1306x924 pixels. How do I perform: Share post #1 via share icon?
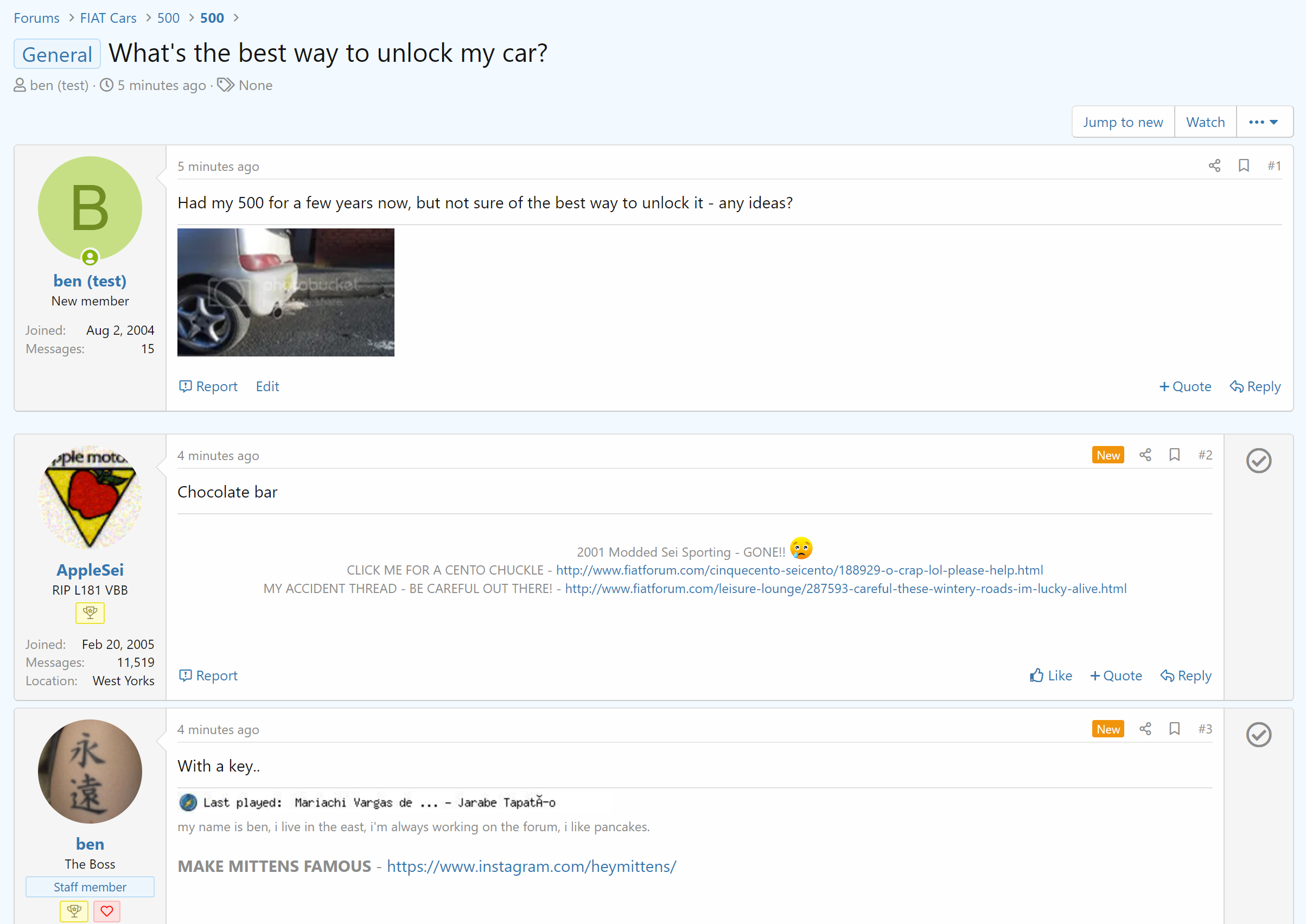pyautogui.click(x=1214, y=165)
